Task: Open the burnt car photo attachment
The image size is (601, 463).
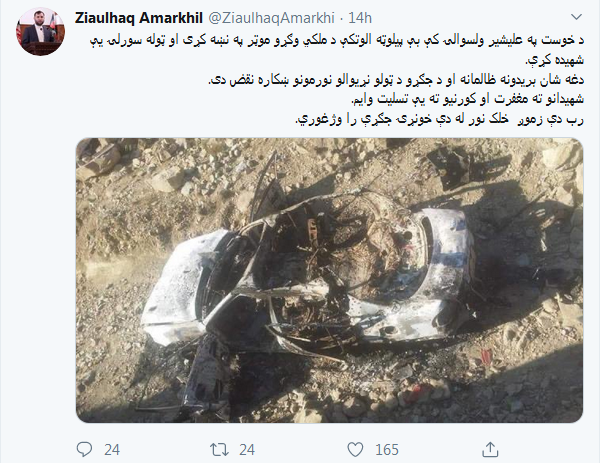Action: click(330, 280)
